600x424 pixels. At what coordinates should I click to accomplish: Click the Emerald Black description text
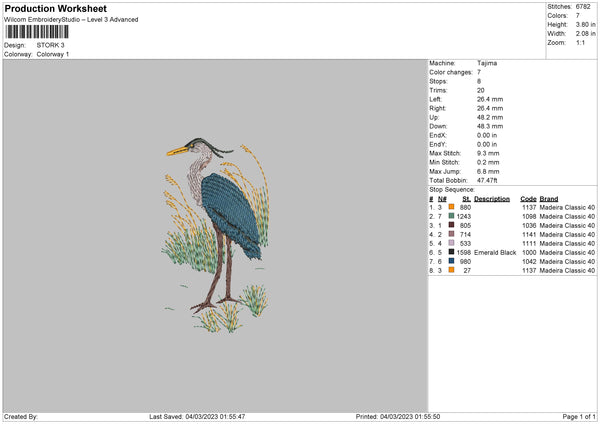tap(495, 252)
